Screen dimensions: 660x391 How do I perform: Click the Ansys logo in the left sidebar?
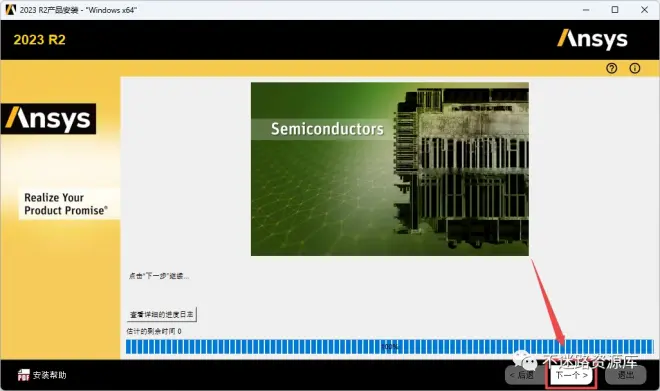(x=48, y=119)
